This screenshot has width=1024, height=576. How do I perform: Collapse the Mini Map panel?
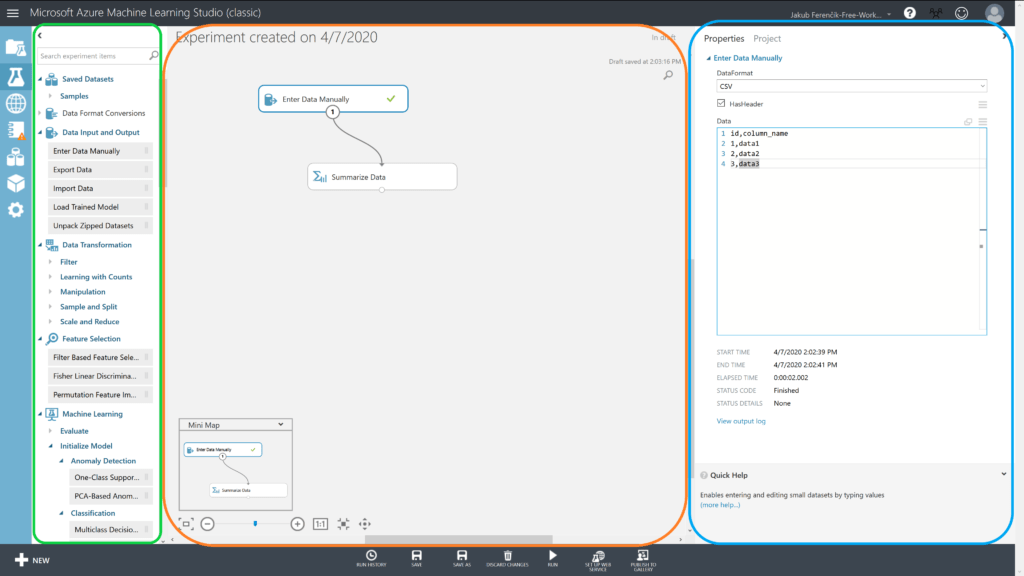click(280, 425)
